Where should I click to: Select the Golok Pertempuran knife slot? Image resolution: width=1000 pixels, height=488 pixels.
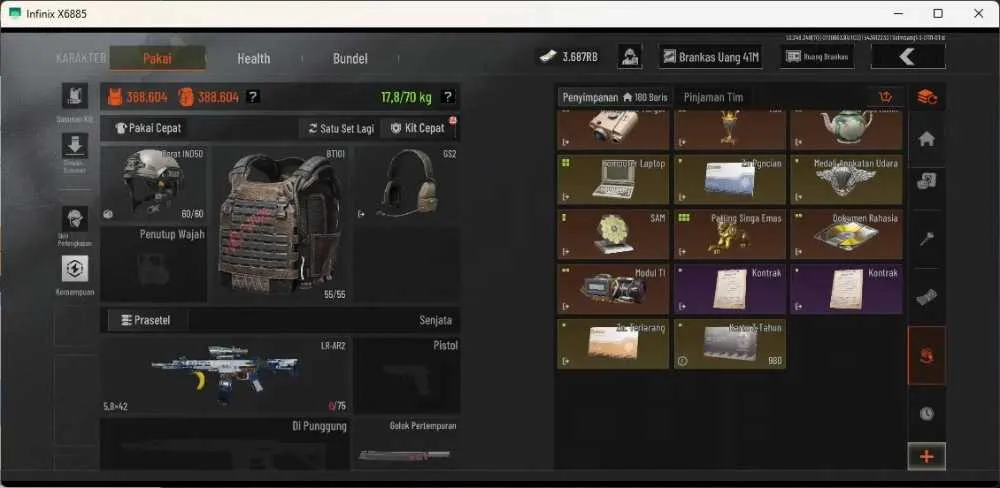click(408, 444)
